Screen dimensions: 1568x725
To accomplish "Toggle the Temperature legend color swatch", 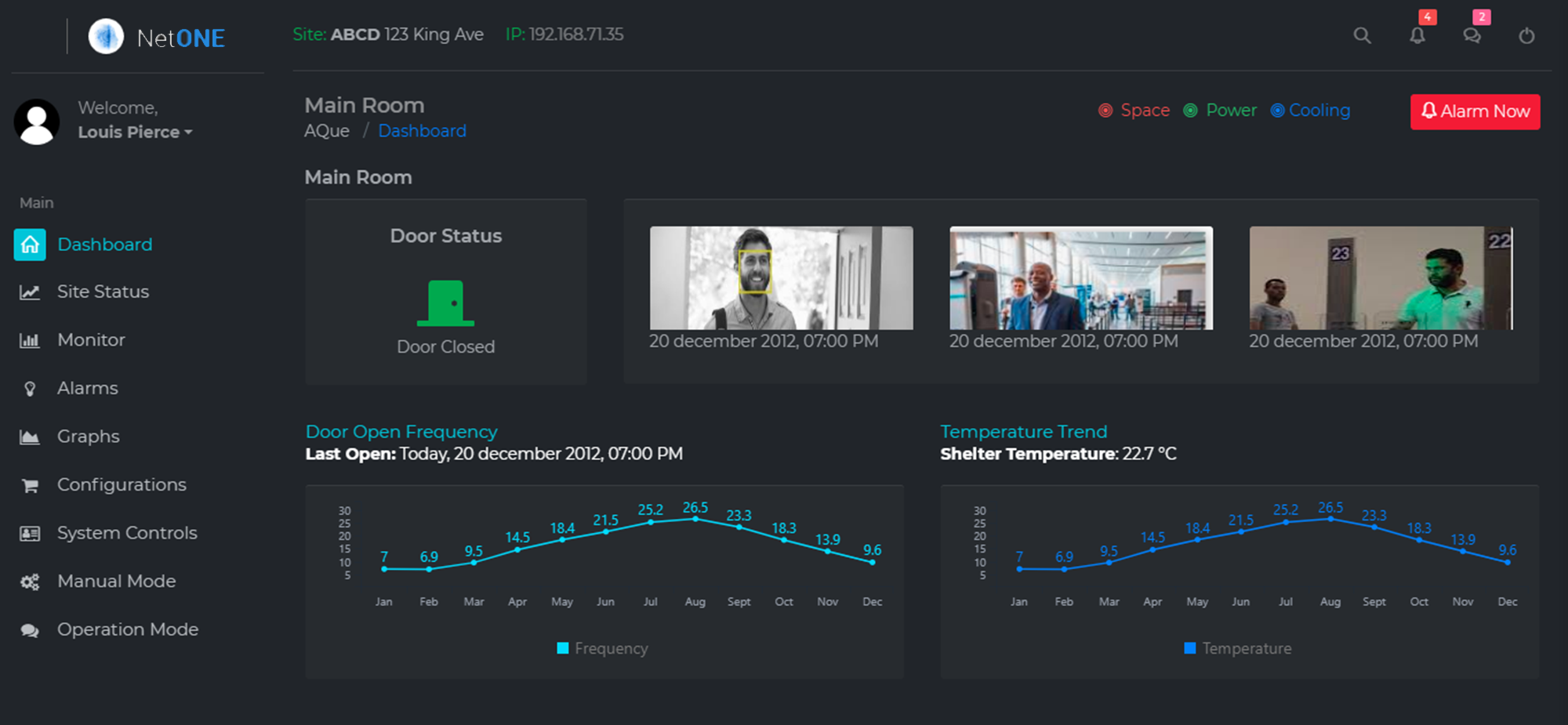I will click(1189, 648).
